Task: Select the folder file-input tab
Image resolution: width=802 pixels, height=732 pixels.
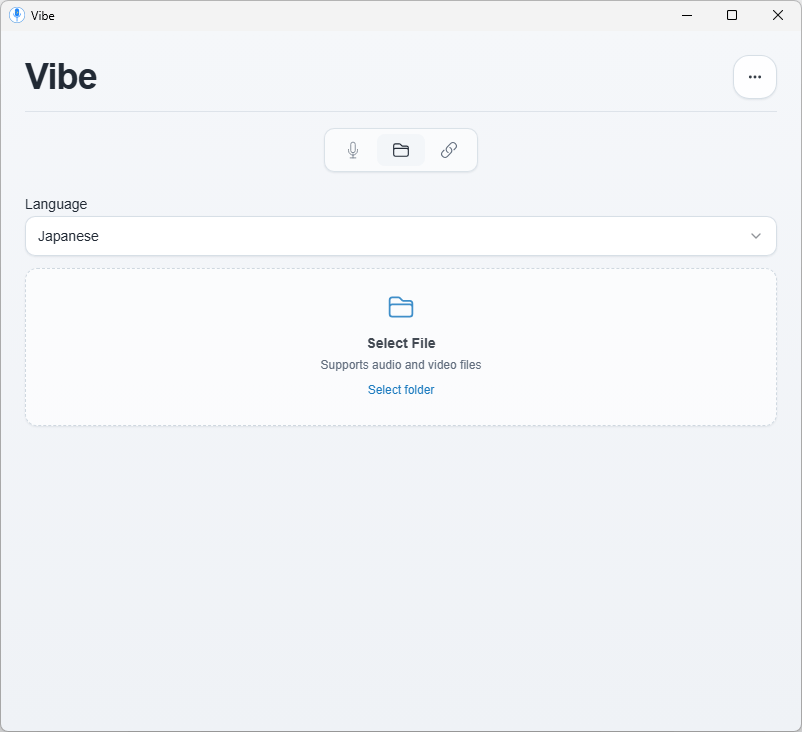Action: coord(401,150)
